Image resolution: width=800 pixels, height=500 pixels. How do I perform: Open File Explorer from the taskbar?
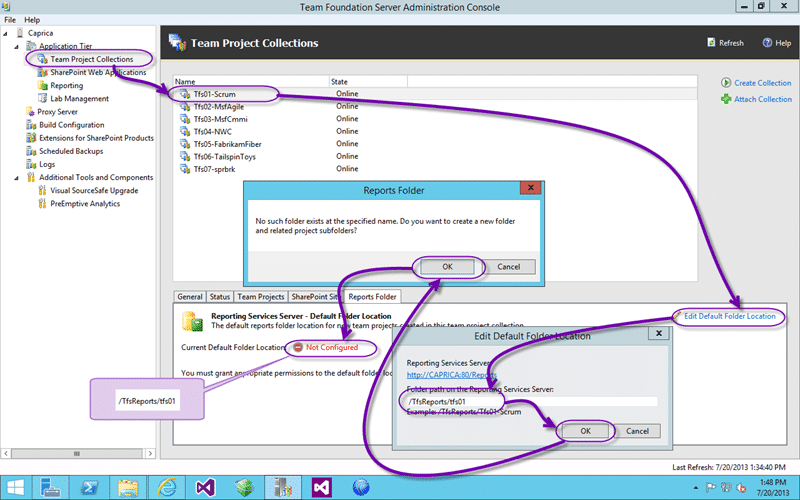(x=128, y=488)
